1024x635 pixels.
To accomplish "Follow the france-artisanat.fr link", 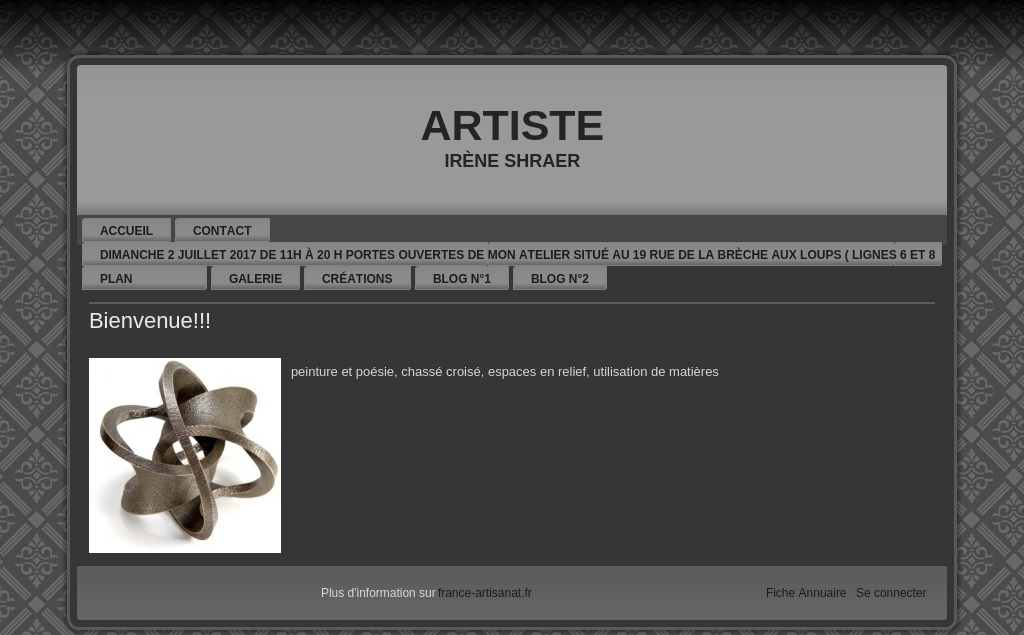I will [x=485, y=593].
